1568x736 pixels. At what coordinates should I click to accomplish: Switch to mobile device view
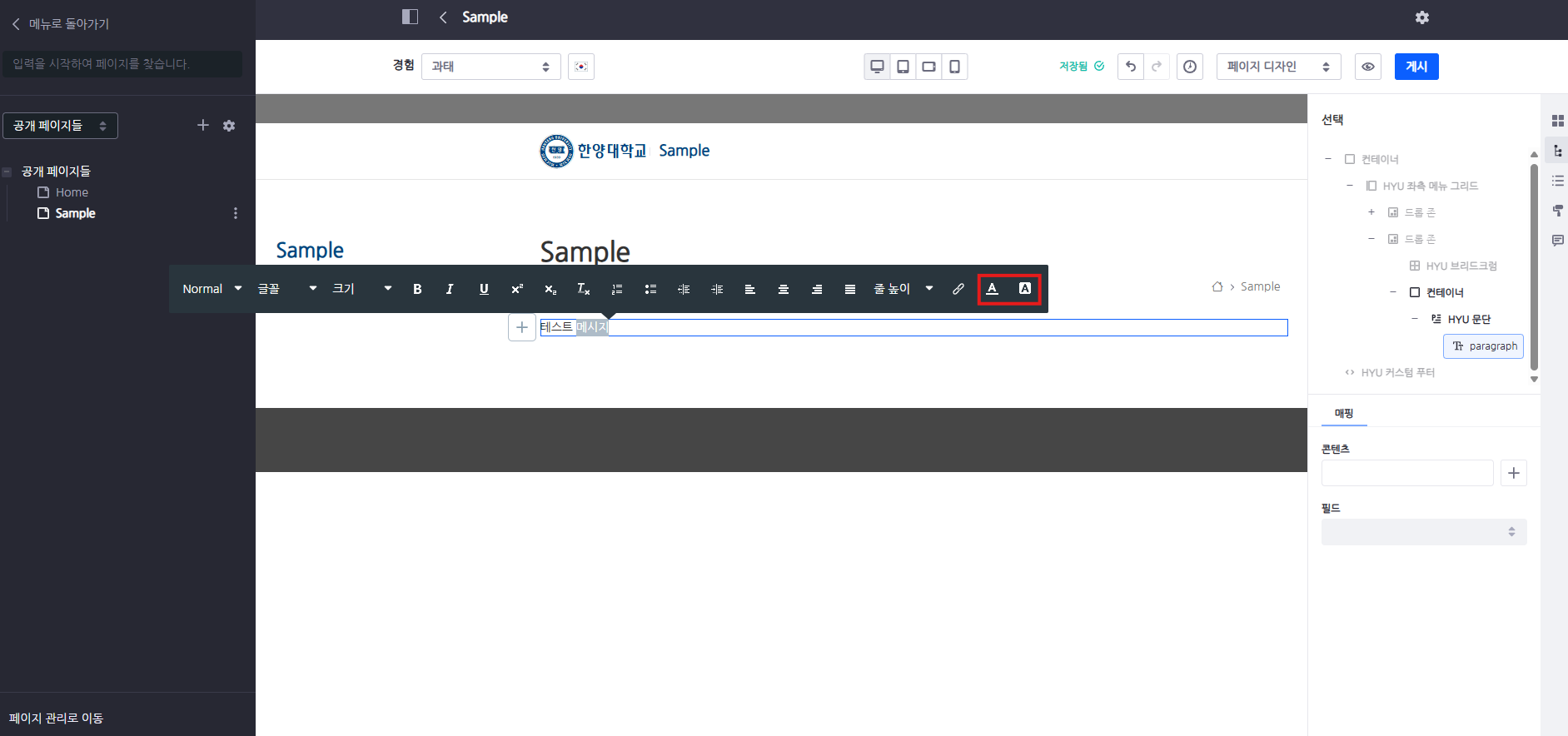tap(955, 67)
